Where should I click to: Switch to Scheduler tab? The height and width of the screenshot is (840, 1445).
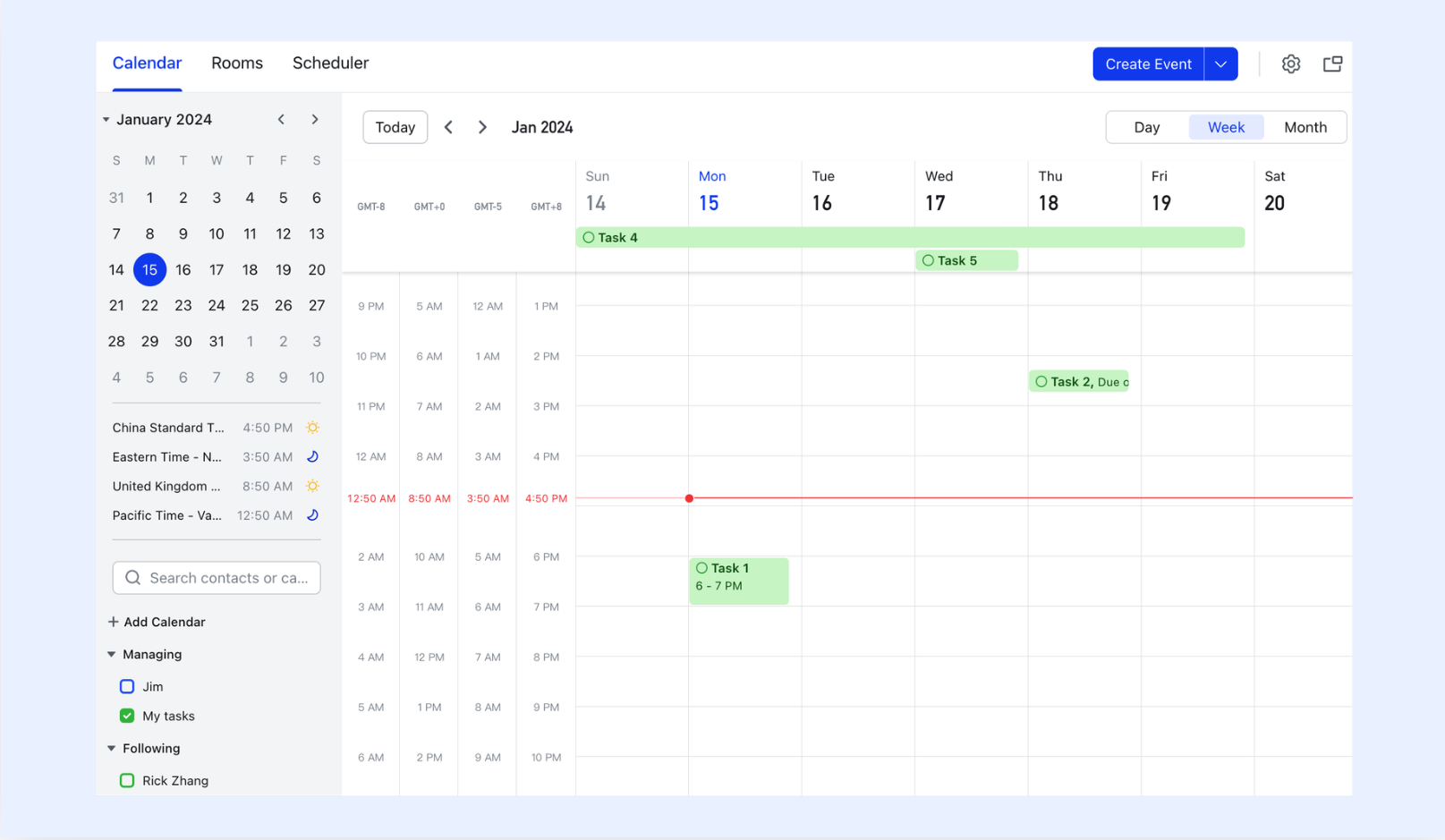(x=330, y=64)
